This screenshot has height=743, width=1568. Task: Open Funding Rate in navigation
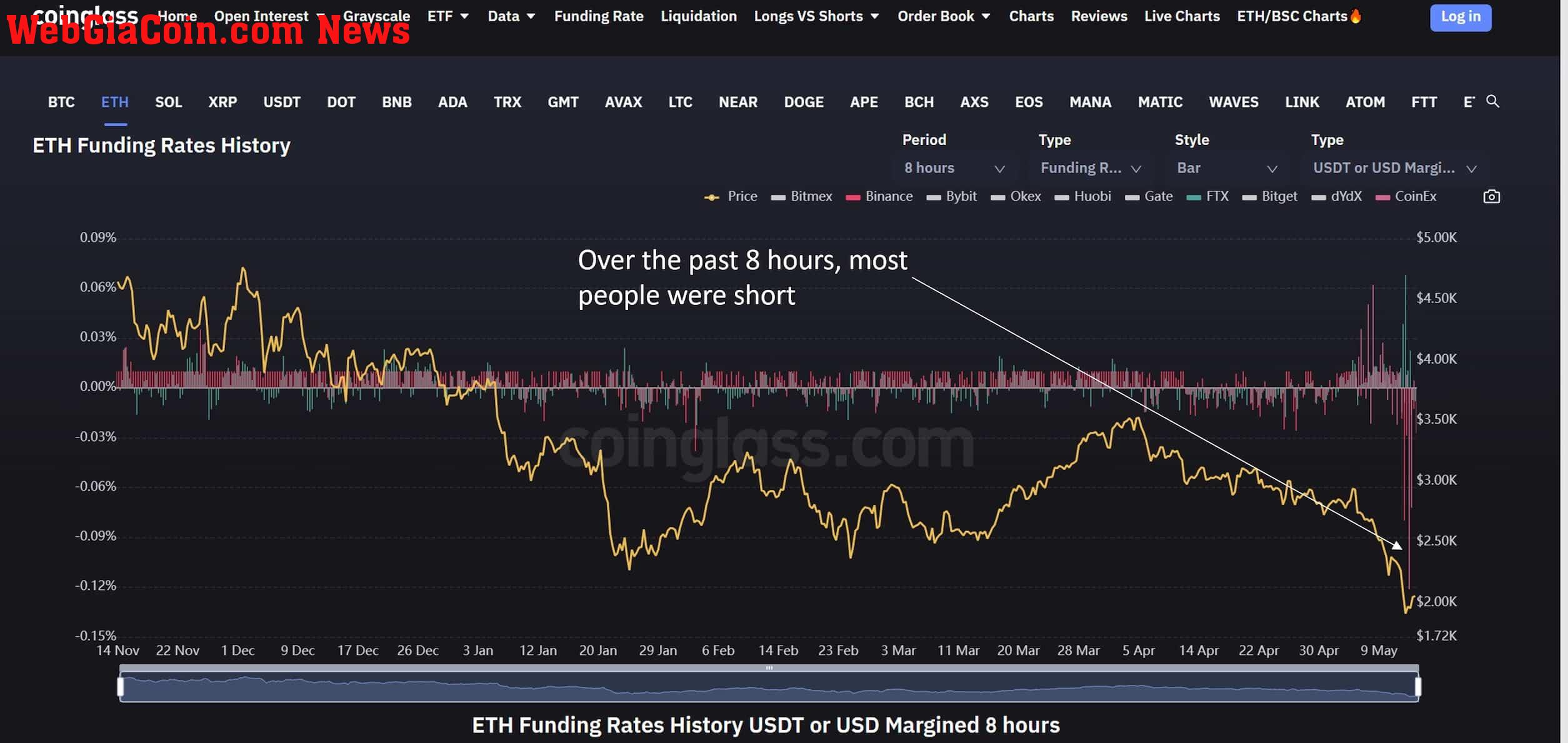(598, 16)
